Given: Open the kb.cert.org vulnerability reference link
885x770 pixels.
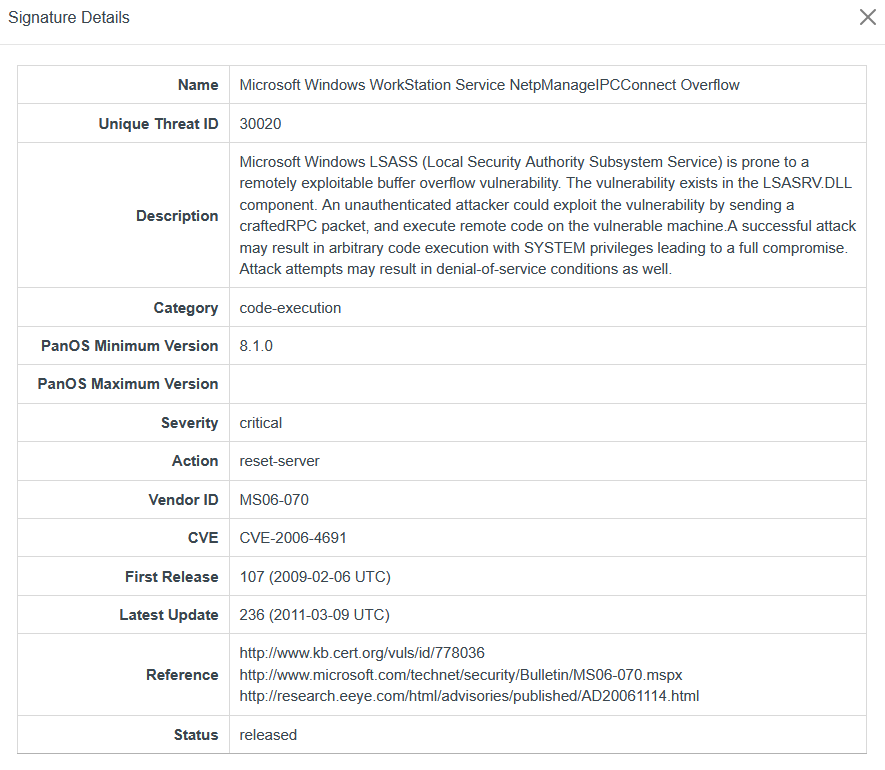Looking at the screenshot, I should click(x=362, y=653).
